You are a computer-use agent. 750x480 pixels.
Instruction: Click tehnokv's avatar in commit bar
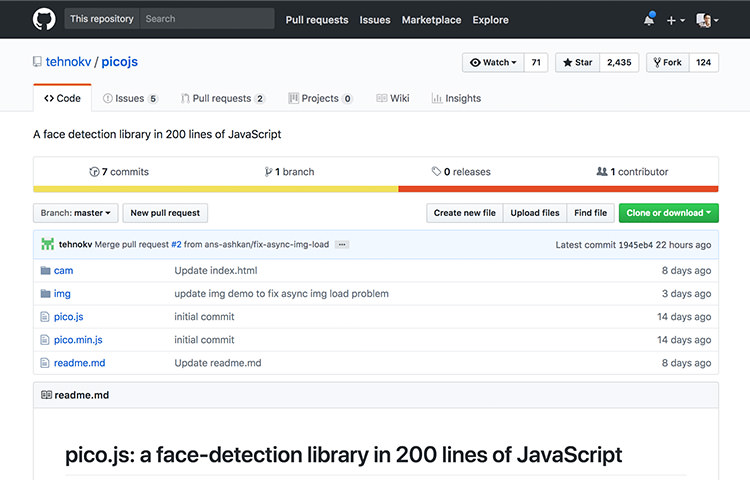(x=47, y=244)
